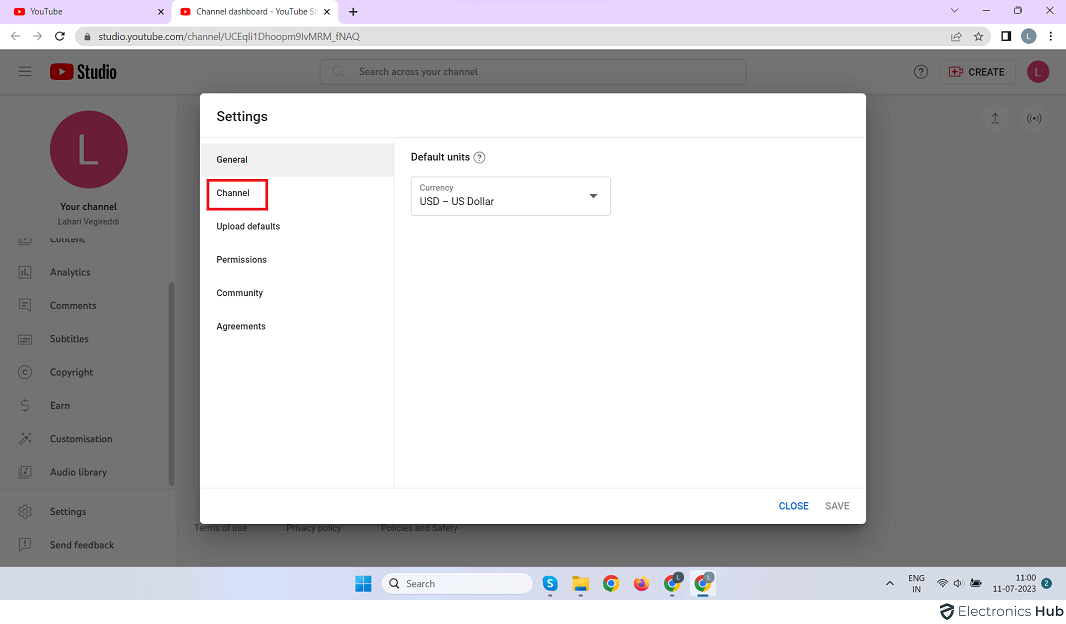Open the Permissions settings section
The height and width of the screenshot is (624, 1066).
241,260
